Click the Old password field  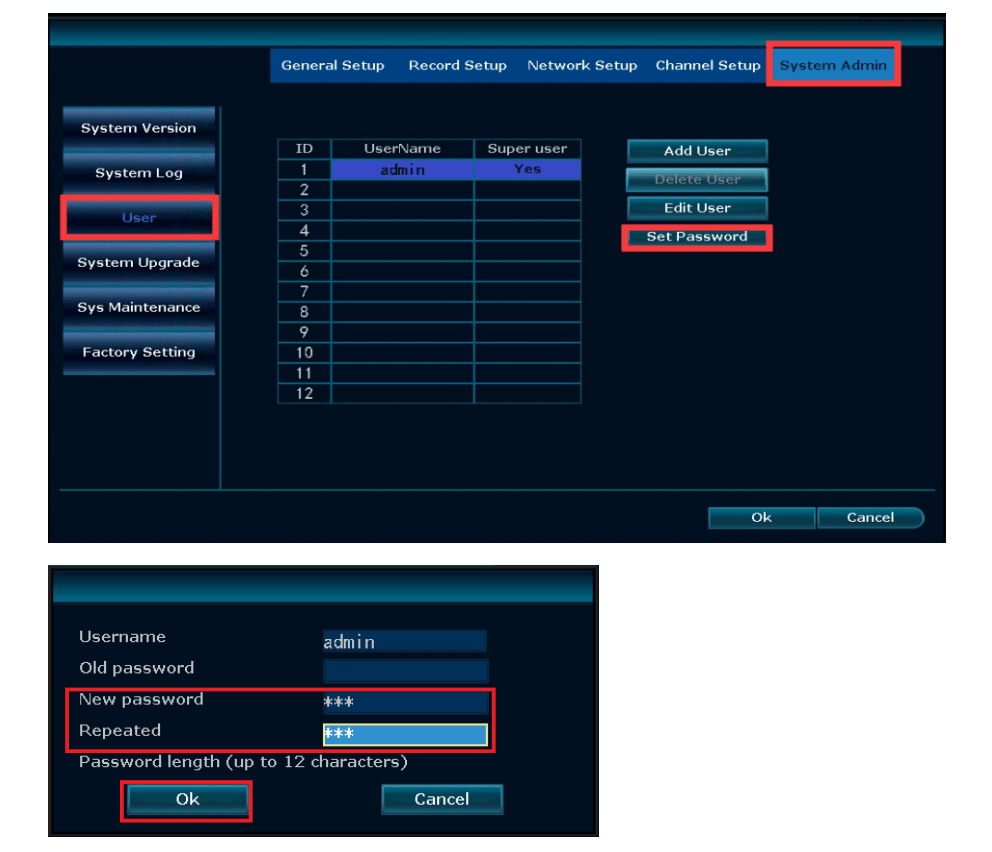(x=405, y=670)
